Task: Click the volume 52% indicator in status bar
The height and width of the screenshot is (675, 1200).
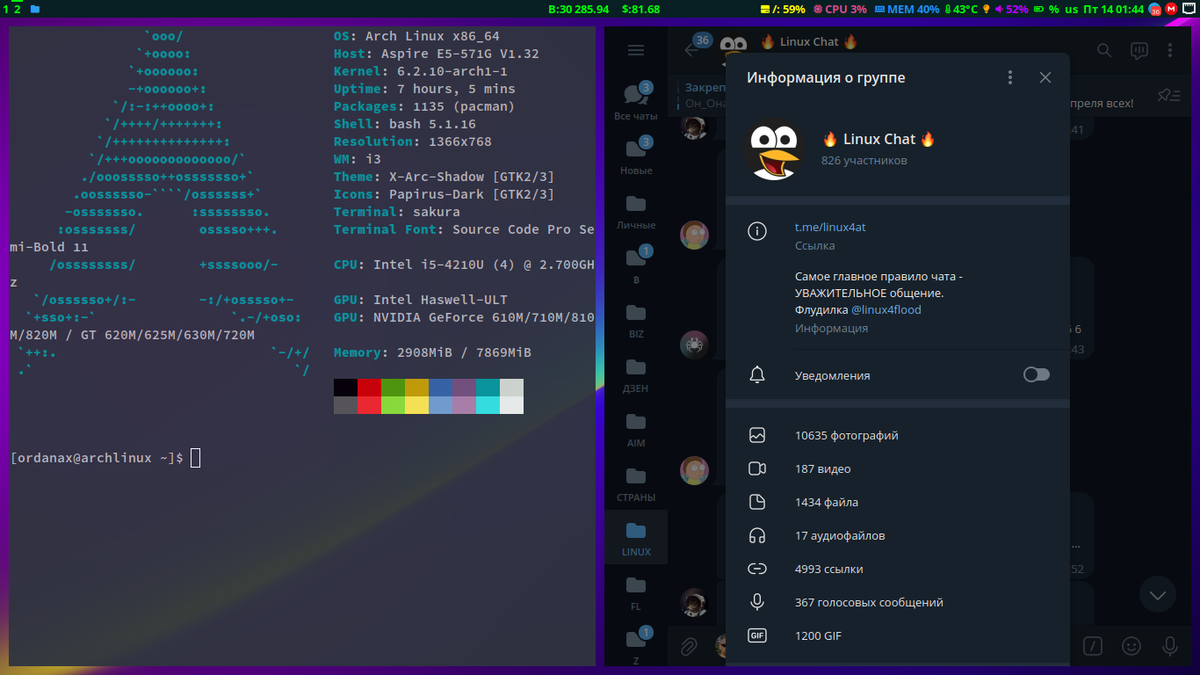Action: (x=1011, y=9)
